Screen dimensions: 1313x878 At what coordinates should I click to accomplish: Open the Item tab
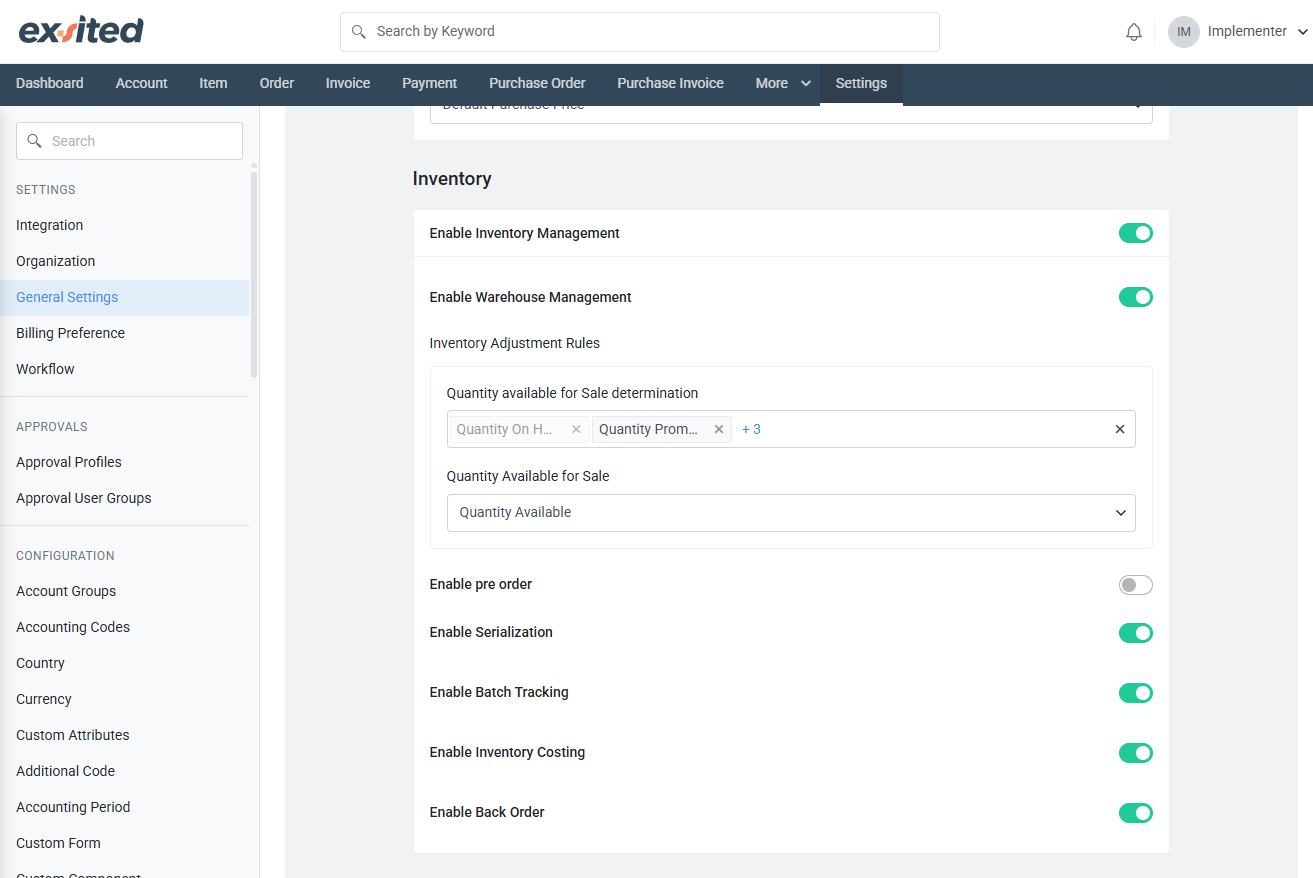tap(213, 84)
